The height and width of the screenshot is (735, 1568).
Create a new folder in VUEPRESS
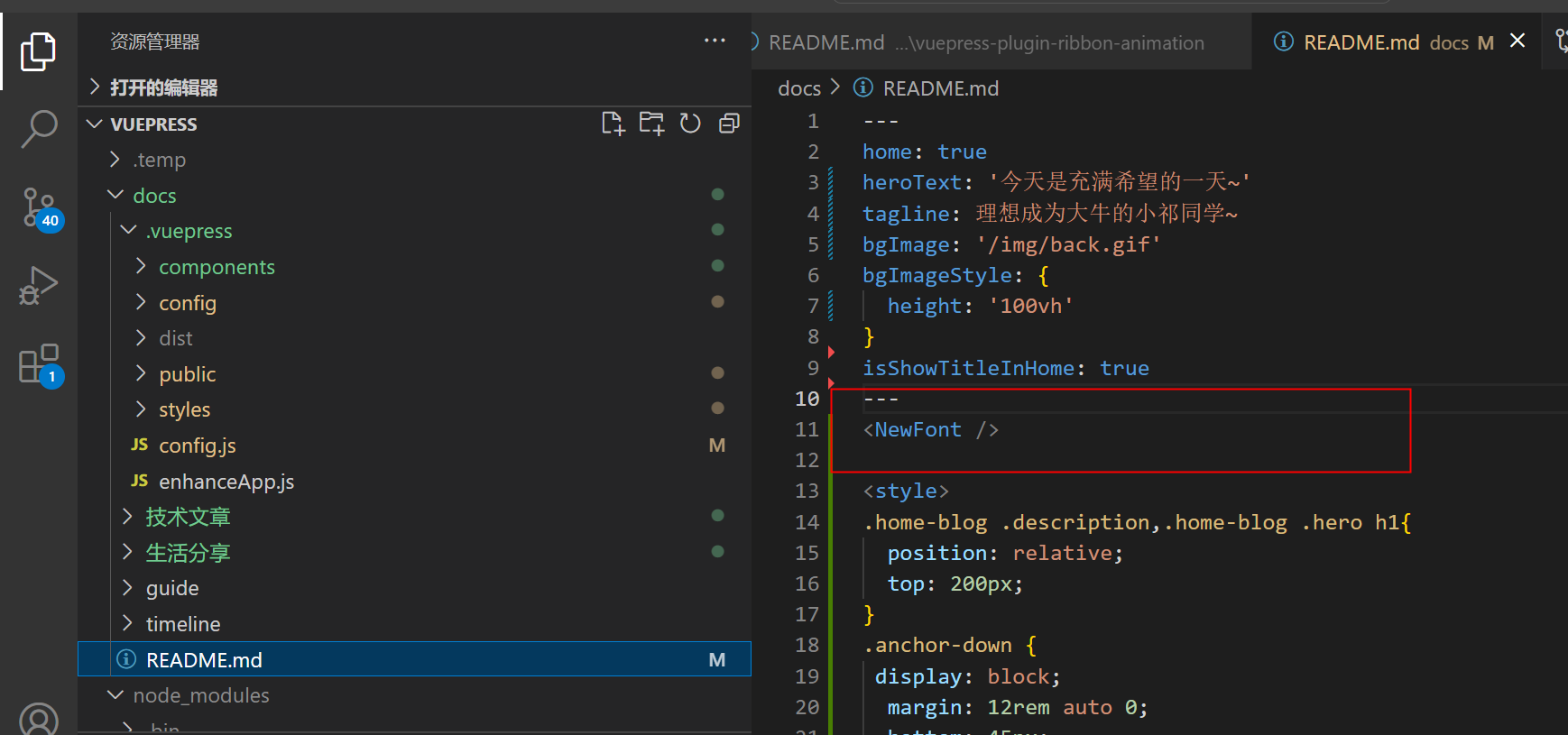[x=651, y=124]
